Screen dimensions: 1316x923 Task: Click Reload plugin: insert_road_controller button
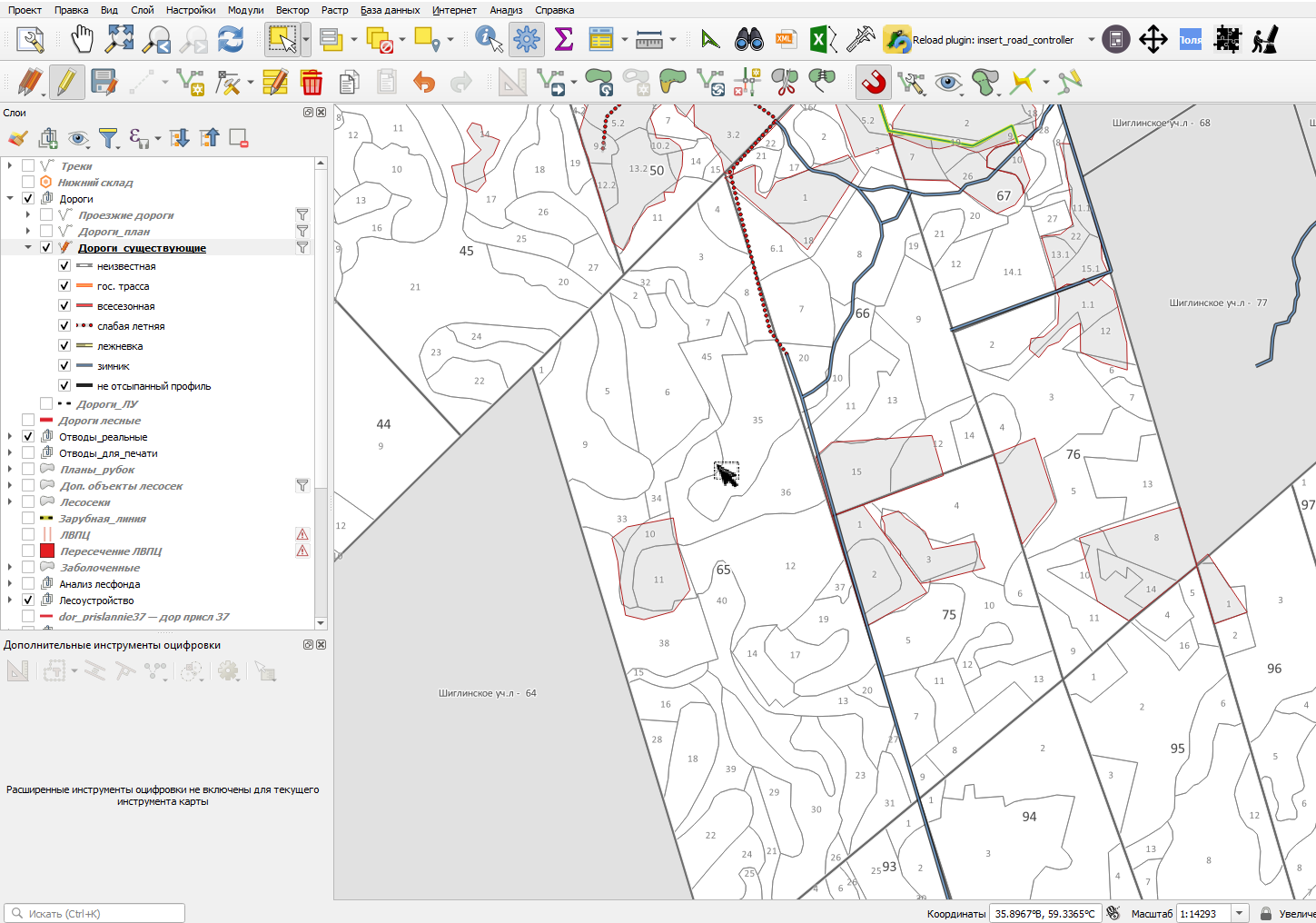(979, 39)
